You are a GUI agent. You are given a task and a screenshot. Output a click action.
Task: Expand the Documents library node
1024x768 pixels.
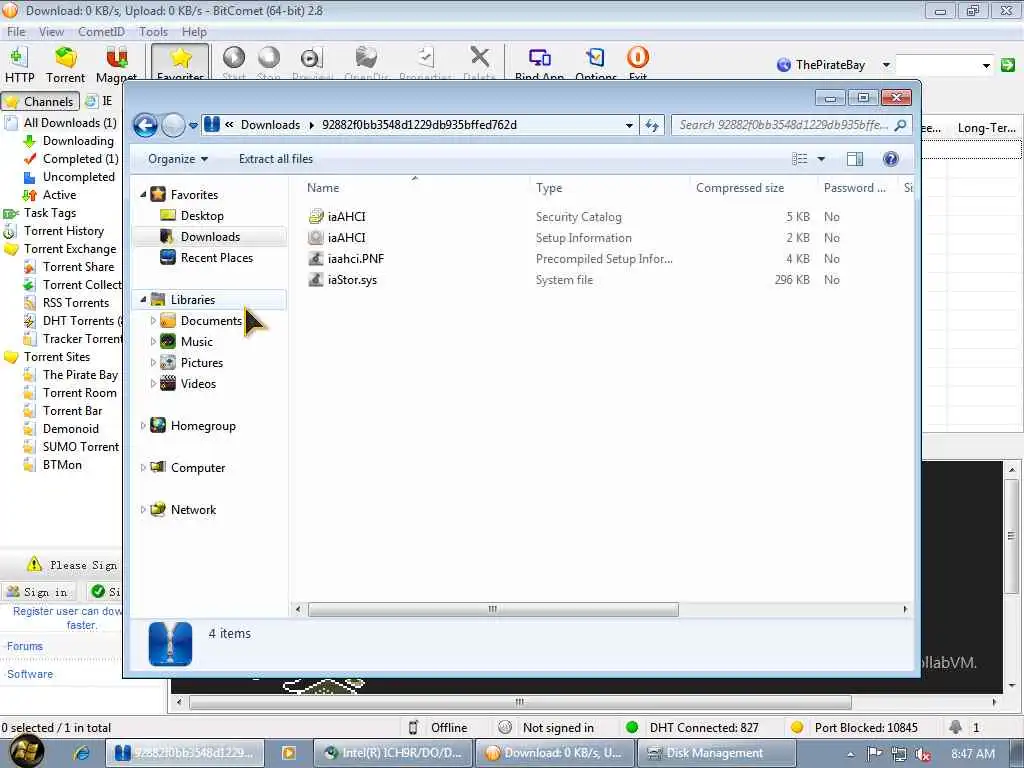pyautogui.click(x=153, y=320)
